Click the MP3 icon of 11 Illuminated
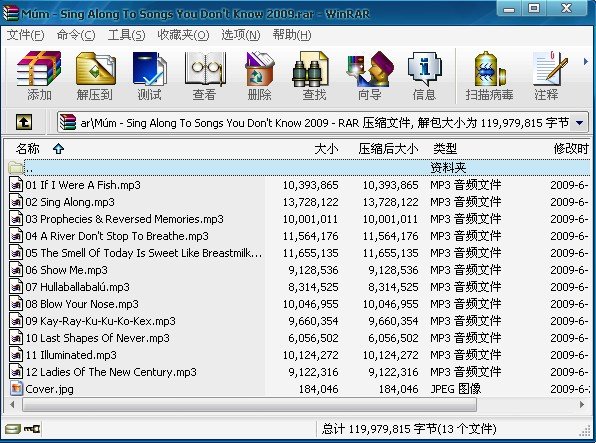The height and width of the screenshot is (443, 596). [16, 355]
